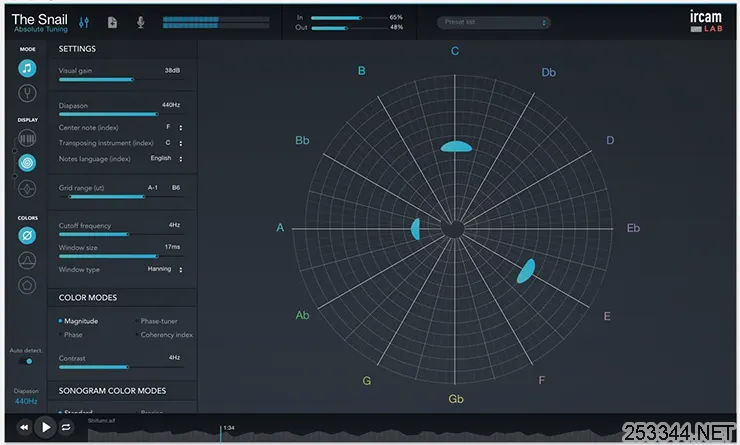Select the Magnitude color mode radio
Viewport: 740px width, 445px height.
click(78, 321)
